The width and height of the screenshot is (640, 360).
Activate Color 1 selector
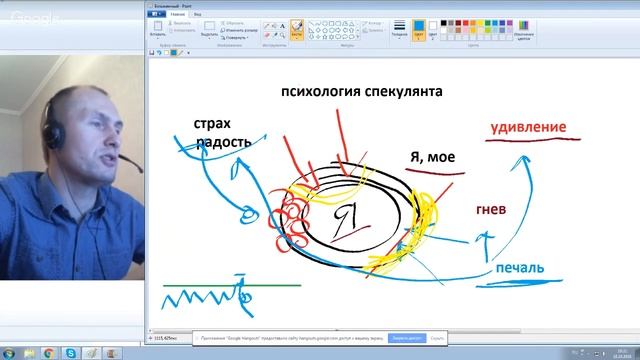tap(419, 29)
